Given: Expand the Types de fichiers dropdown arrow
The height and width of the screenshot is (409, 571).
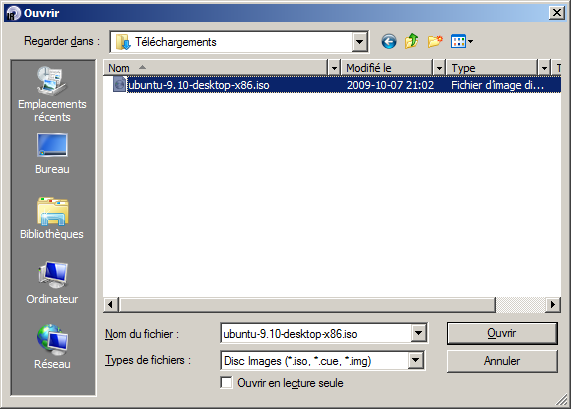Looking at the screenshot, I should coord(416,361).
